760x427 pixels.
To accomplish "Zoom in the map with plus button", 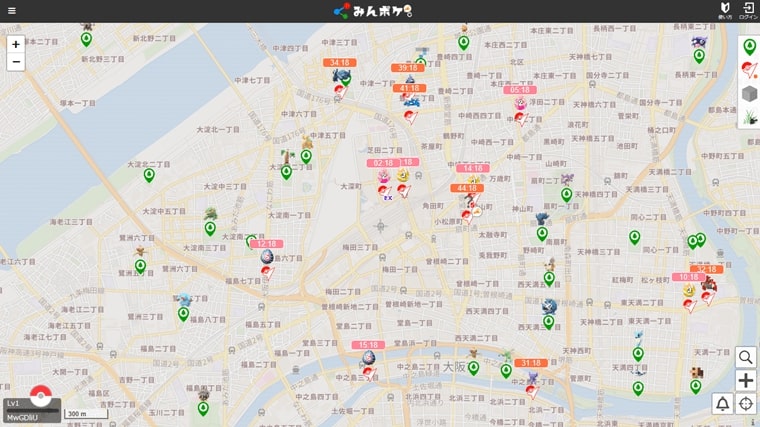I will coord(16,45).
